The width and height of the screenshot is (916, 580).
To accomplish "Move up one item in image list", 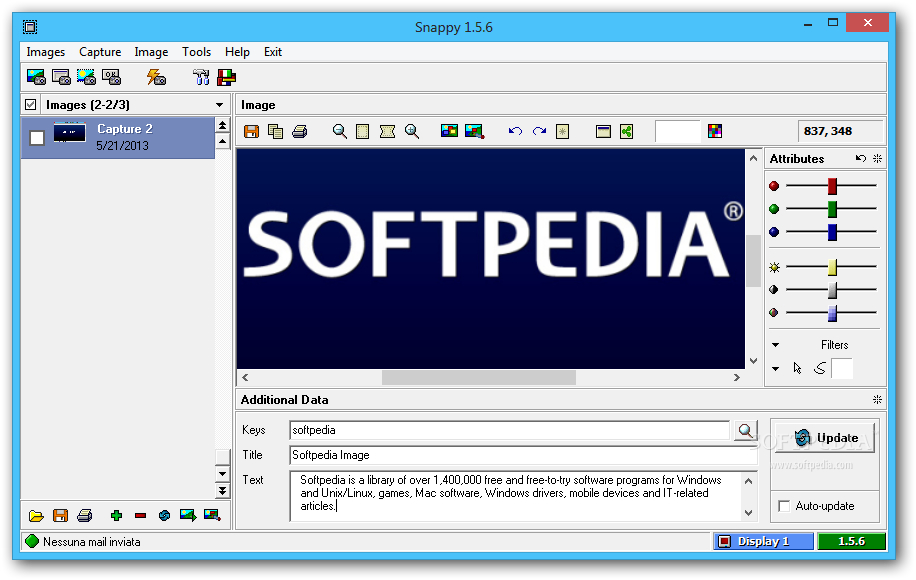I will click(223, 141).
